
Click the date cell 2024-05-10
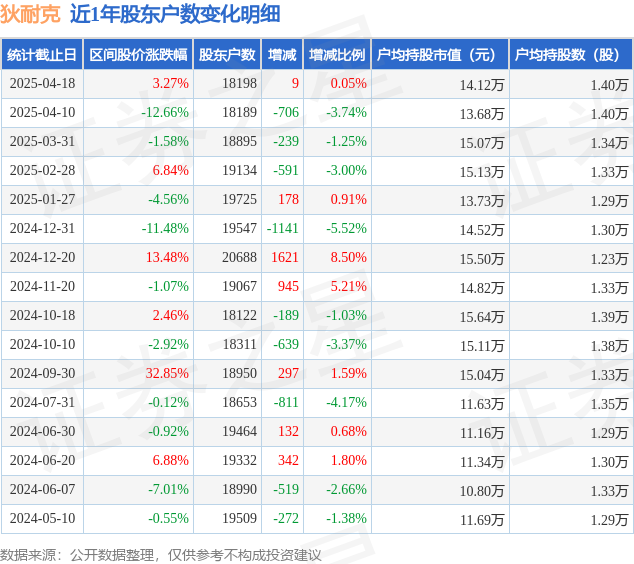pos(42,518)
